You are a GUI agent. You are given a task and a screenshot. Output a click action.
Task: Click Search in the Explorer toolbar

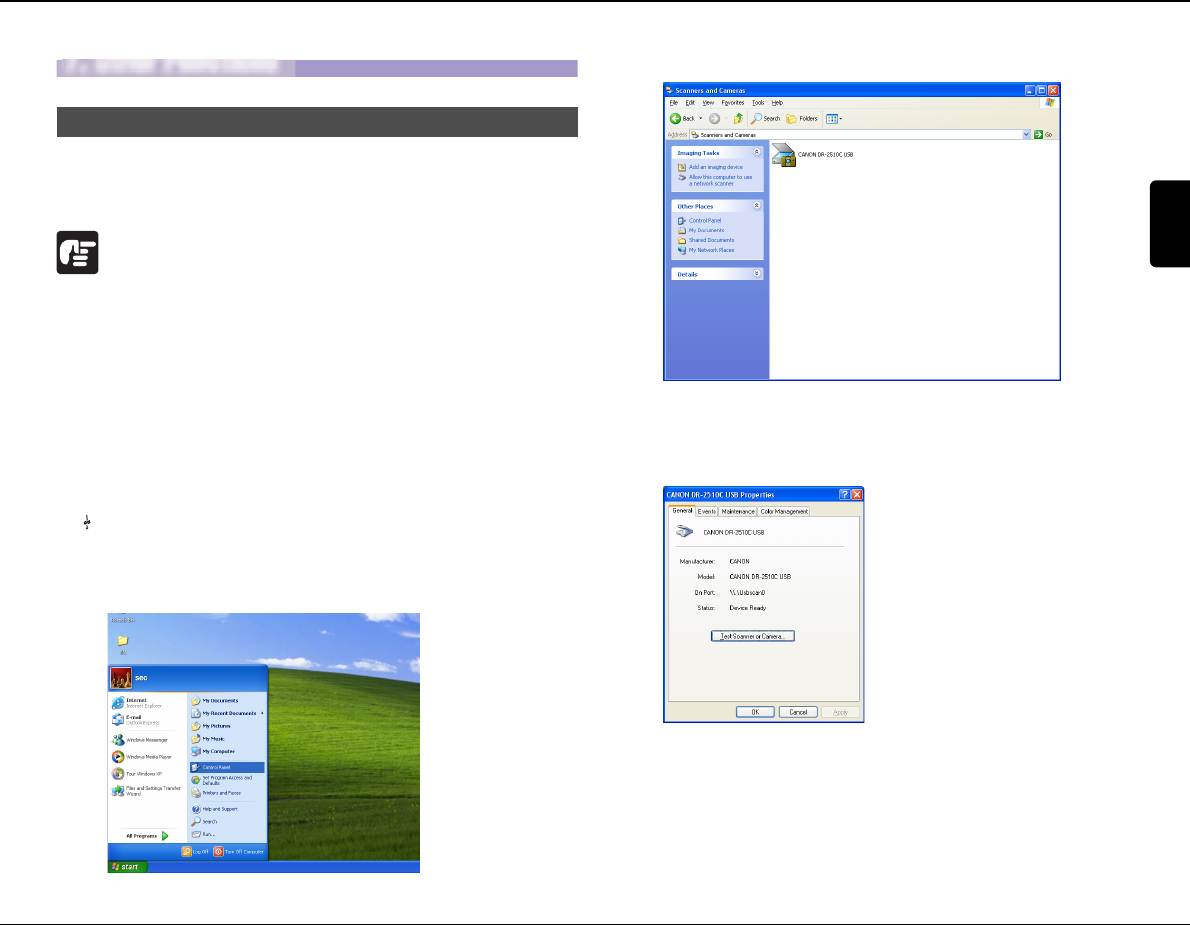click(766, 118)
